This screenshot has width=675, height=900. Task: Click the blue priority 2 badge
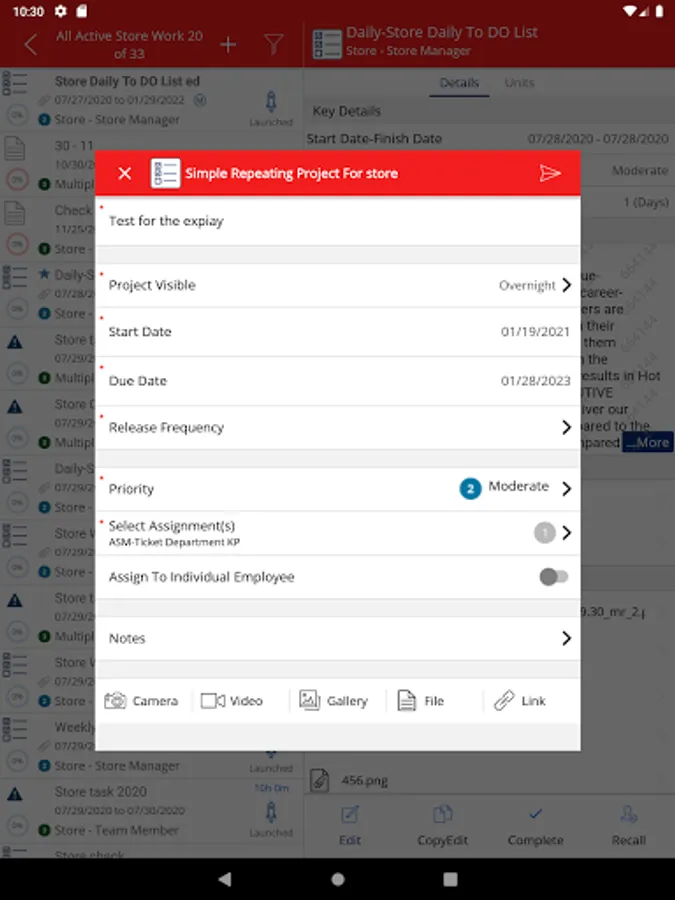coord(470,488)
